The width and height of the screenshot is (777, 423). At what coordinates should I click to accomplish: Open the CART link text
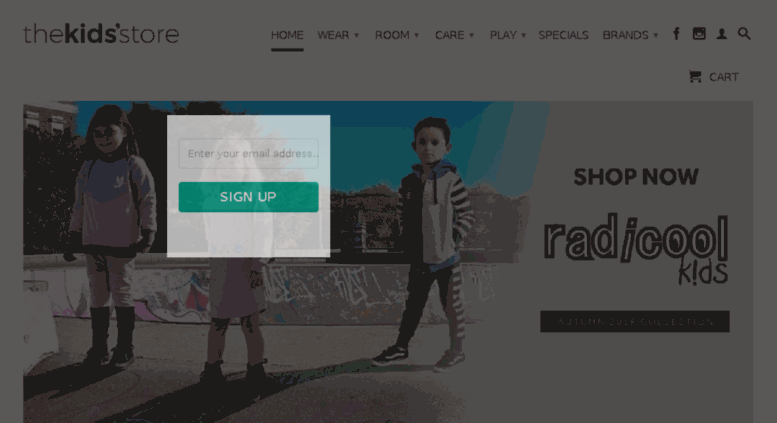[x=723, y=77]
